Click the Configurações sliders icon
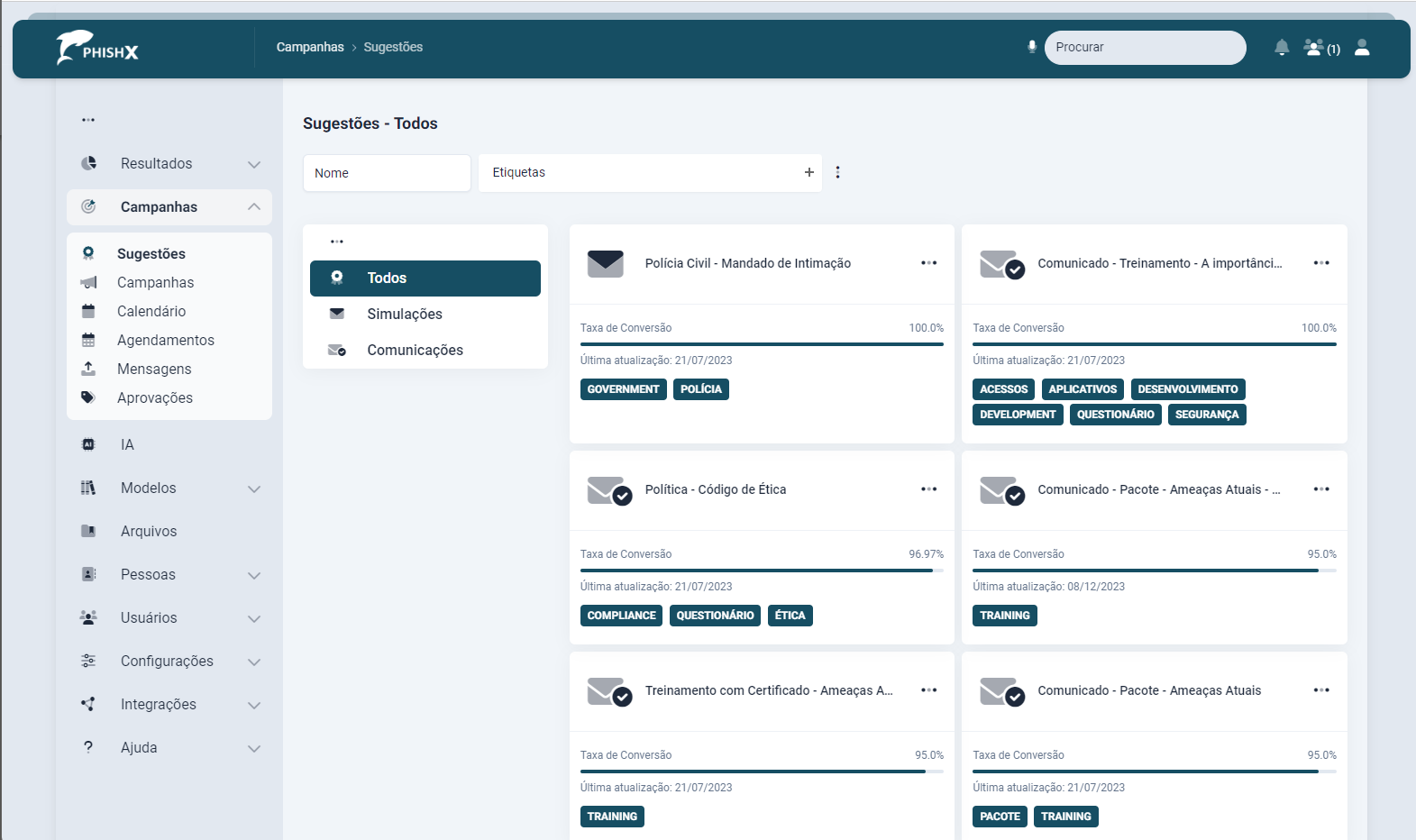The image size is (1416, 840). (x=88, y=661)
